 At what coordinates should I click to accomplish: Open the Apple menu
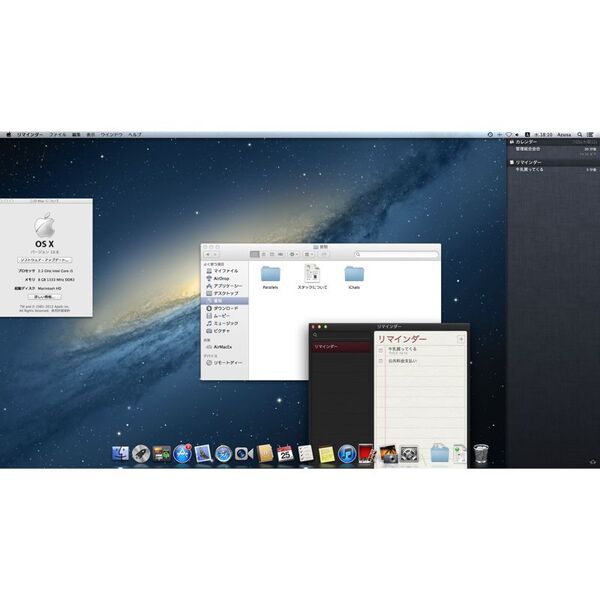pos(8,135)
